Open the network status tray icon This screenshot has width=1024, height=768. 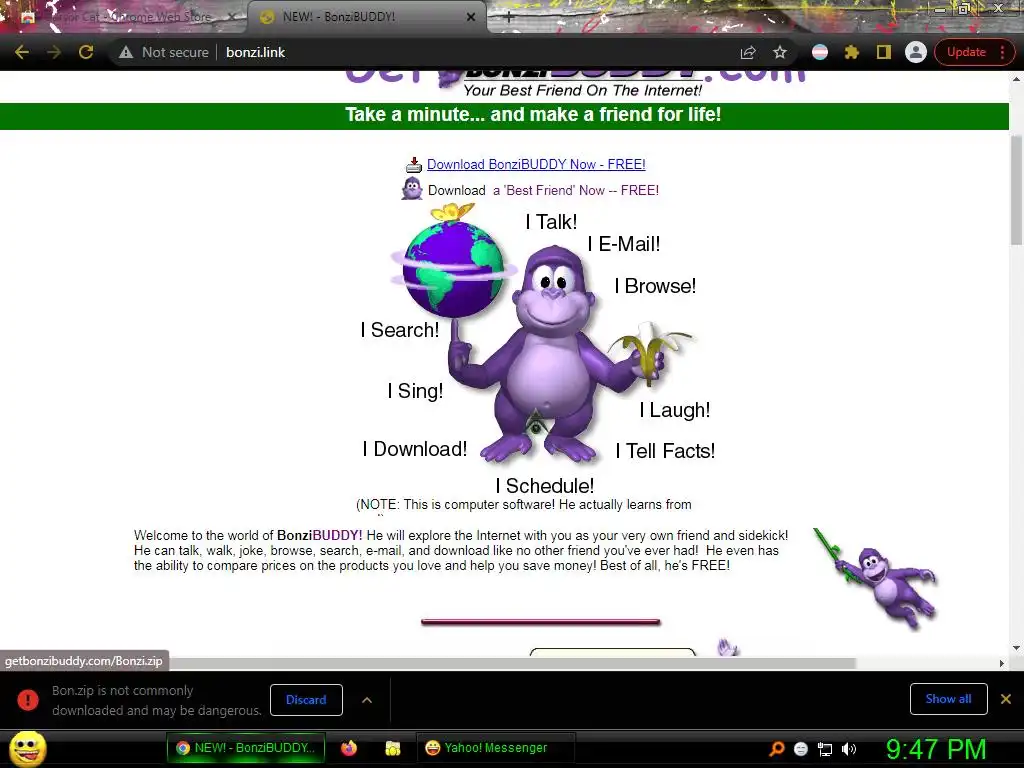825,750
